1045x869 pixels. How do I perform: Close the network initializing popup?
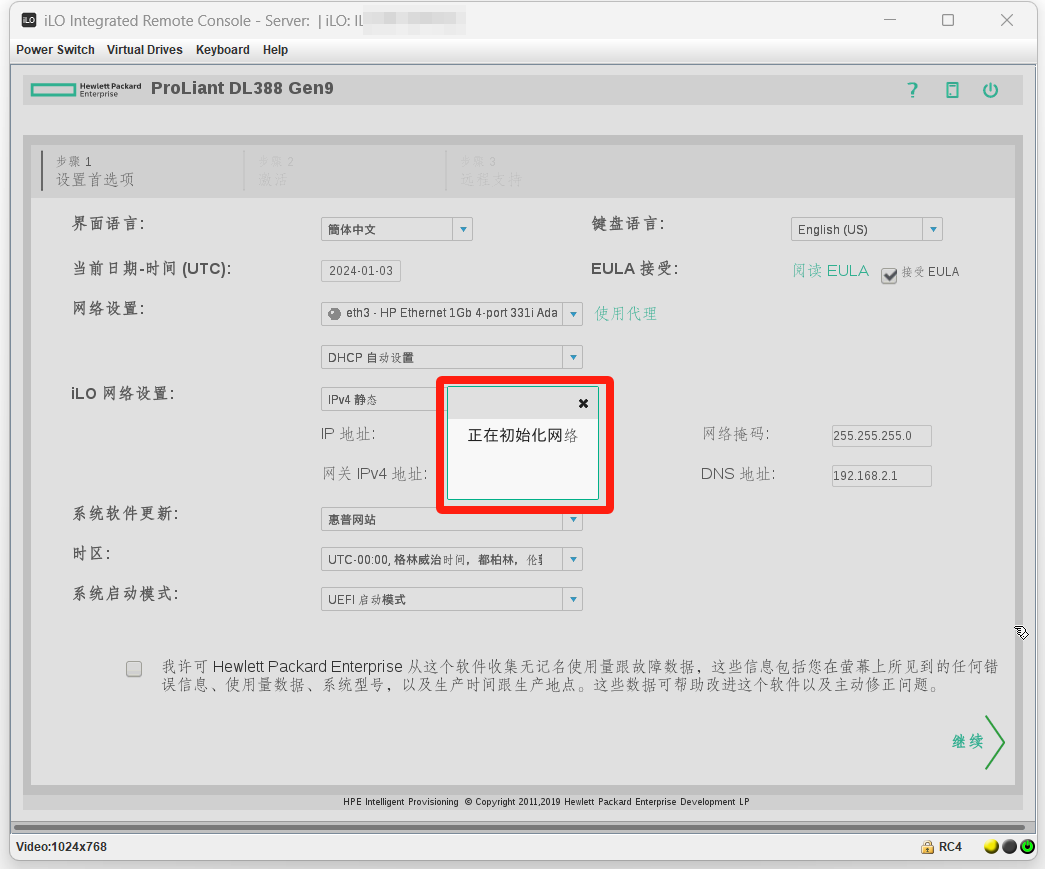[583, 403]
